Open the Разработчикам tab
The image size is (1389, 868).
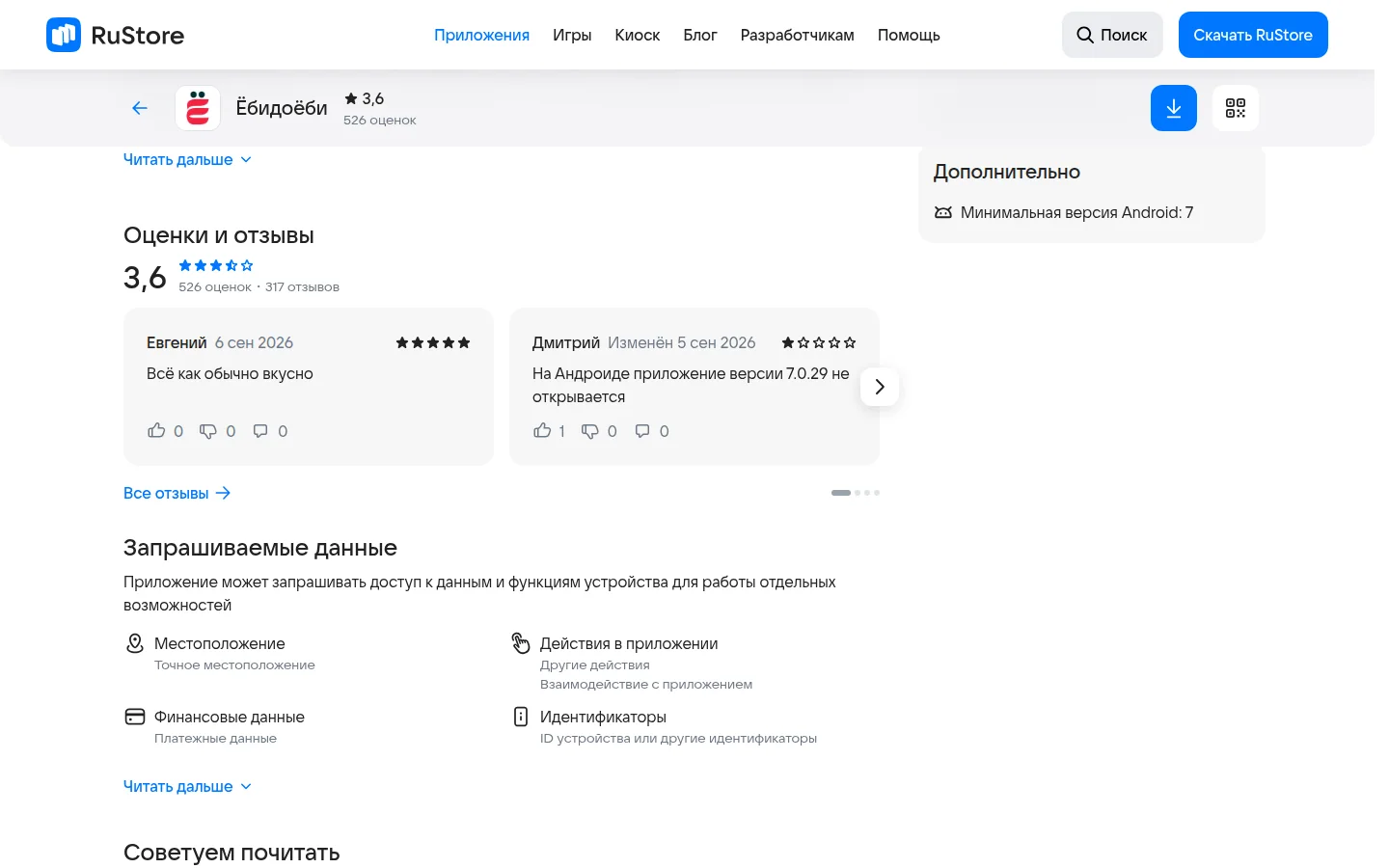(x=798, y=35)
